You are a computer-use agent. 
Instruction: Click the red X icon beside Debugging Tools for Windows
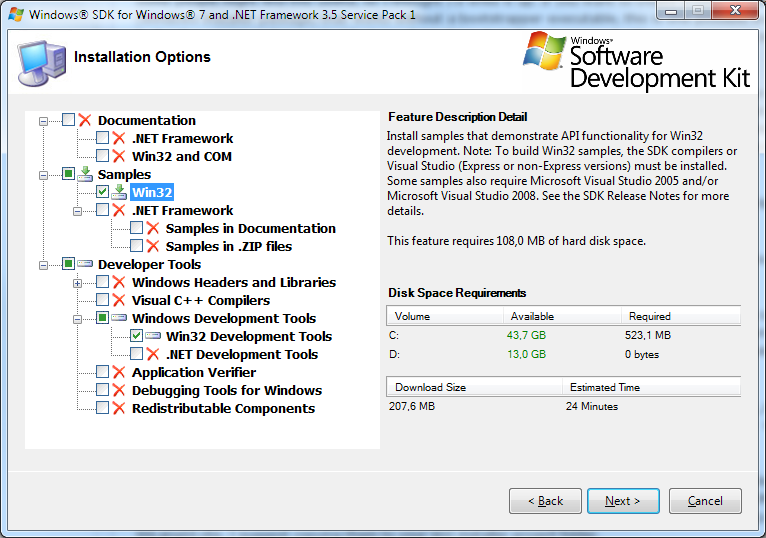(x=119, y=390)
